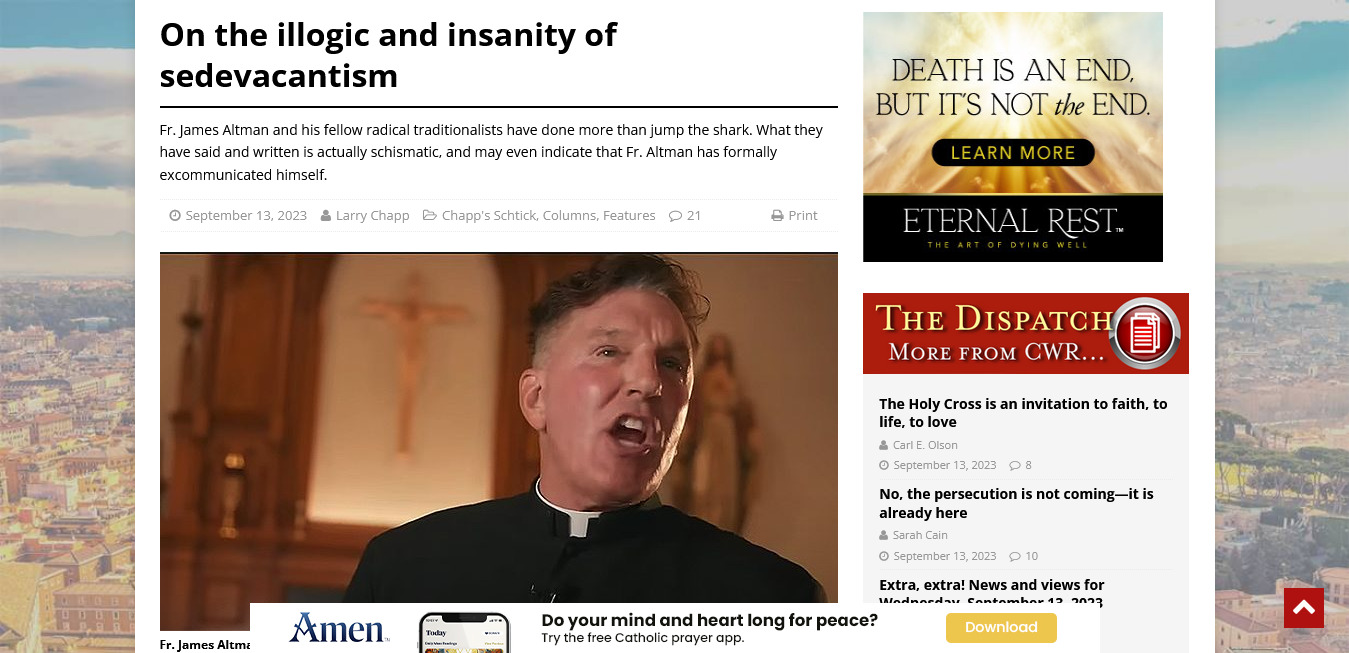Click the red scroll-to-top arrow button
Image resolution: width=1349 pixels, height=653 pixels.
[1303, 608]
